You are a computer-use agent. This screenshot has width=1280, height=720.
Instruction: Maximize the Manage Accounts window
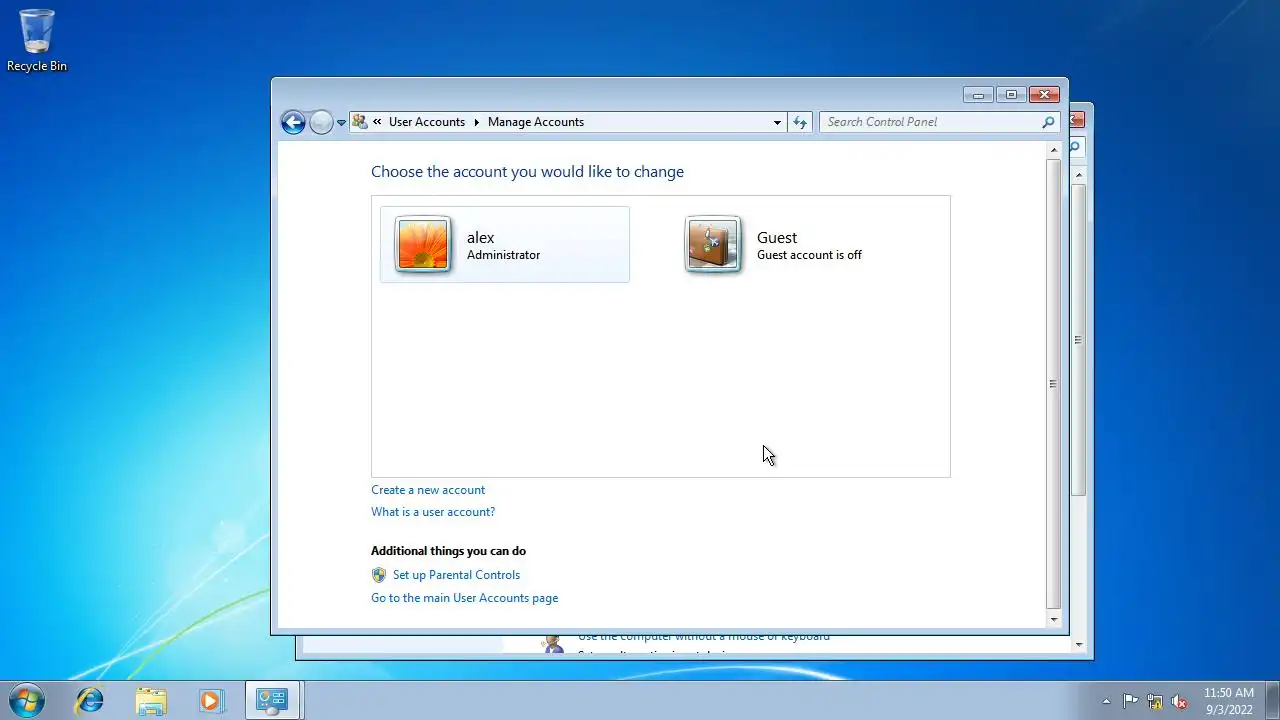click(1011, 95)
